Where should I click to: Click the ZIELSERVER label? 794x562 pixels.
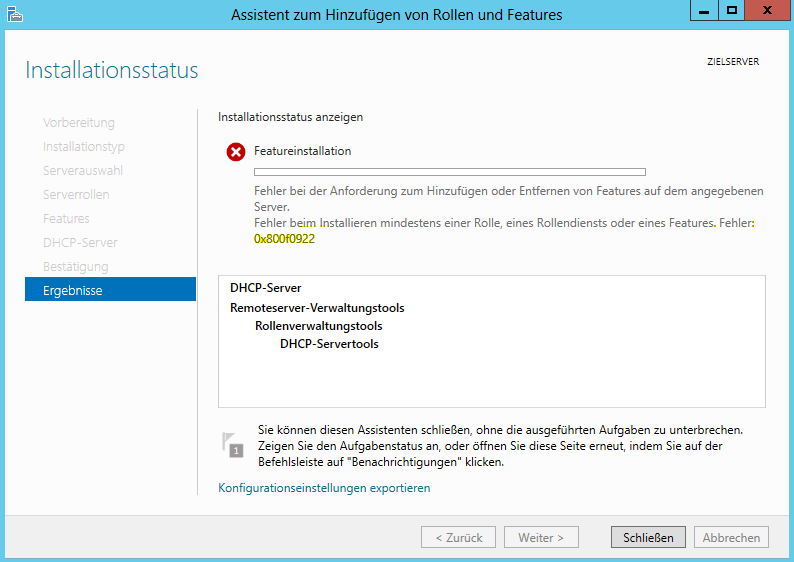tap(733, 62)
